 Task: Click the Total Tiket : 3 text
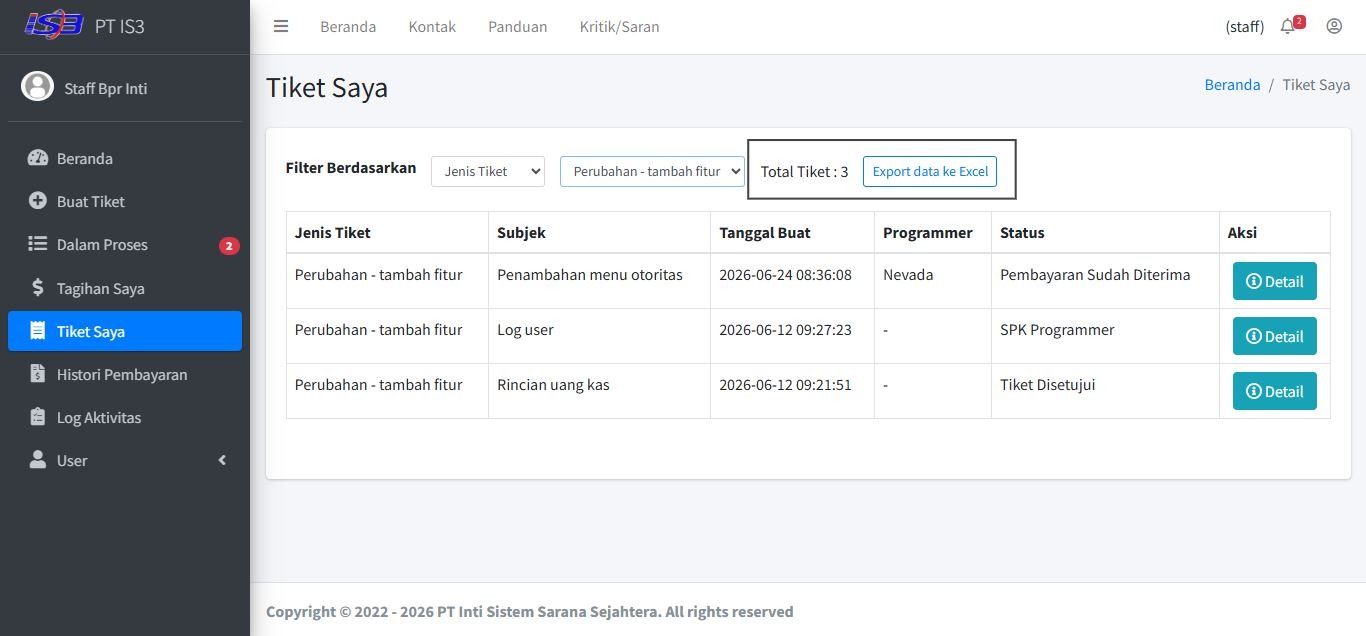(804, 171)
